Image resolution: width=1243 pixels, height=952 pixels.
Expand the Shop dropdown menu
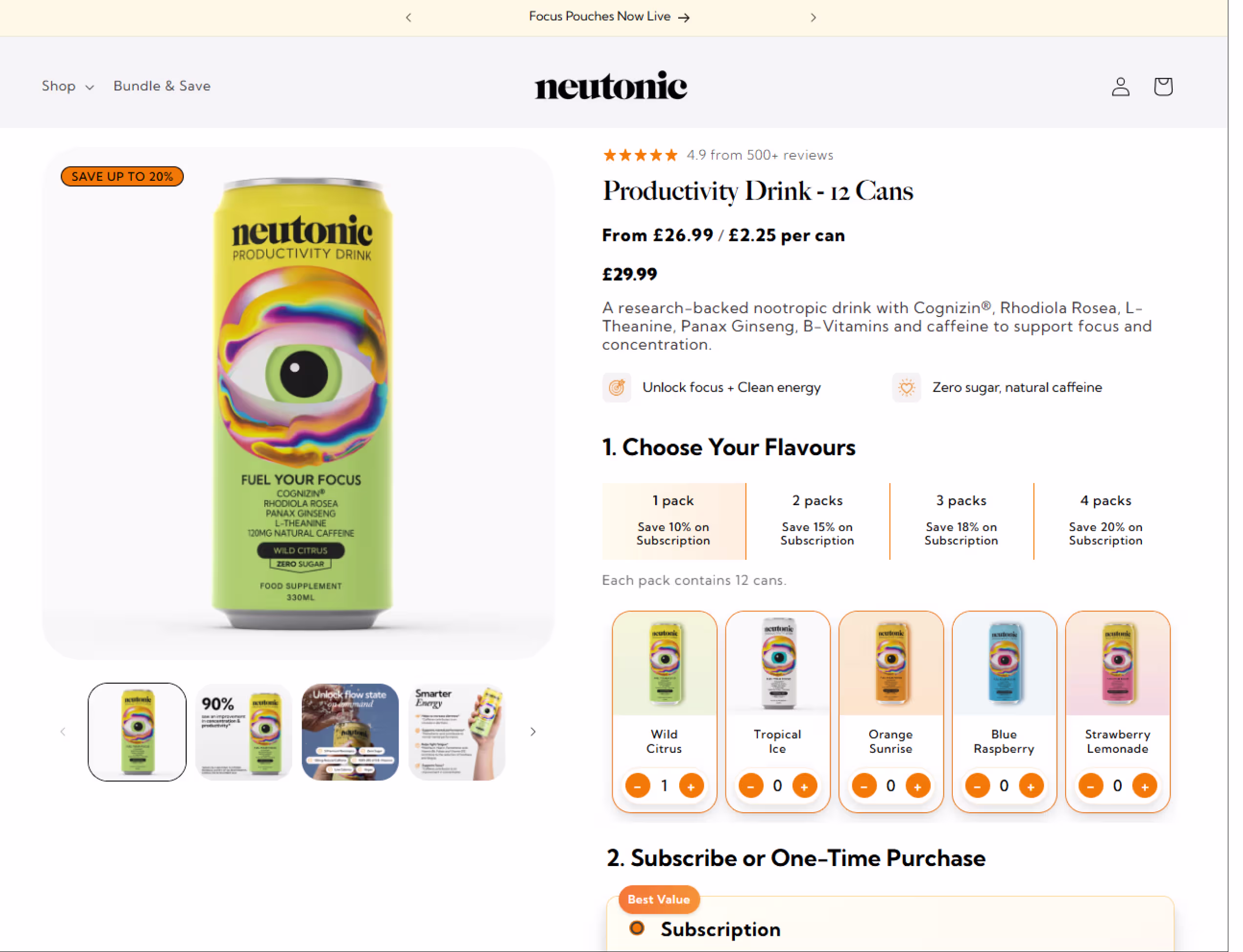67,86
